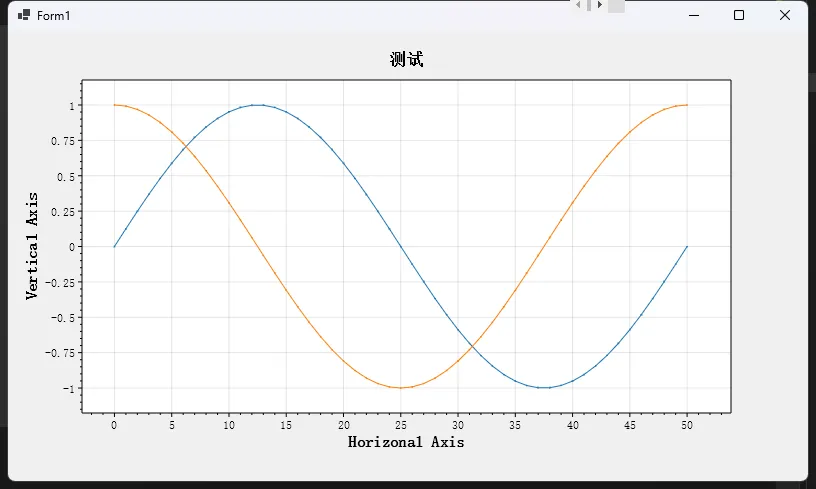Viewport: 816px width, 489px height.
Task: Maximize the Form1 window
Action: [x=738, y=15]
